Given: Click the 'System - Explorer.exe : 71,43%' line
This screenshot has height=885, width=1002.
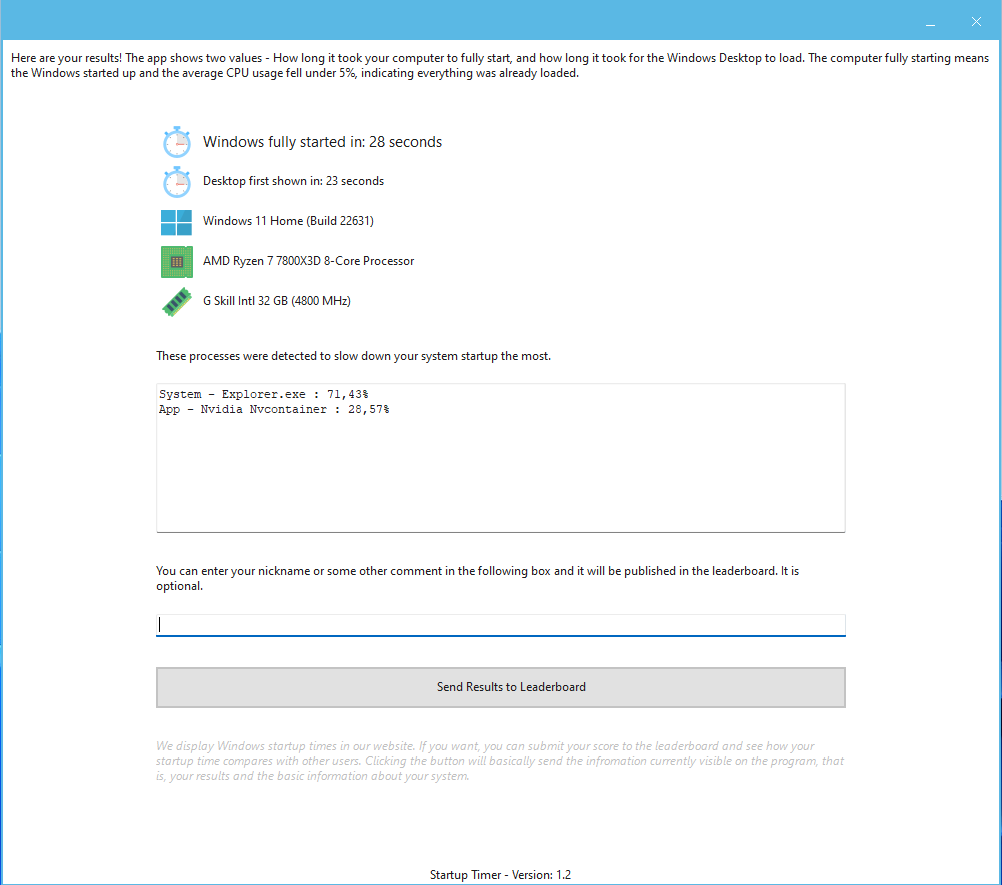Looking at the screenshot, I should [263, 394].
